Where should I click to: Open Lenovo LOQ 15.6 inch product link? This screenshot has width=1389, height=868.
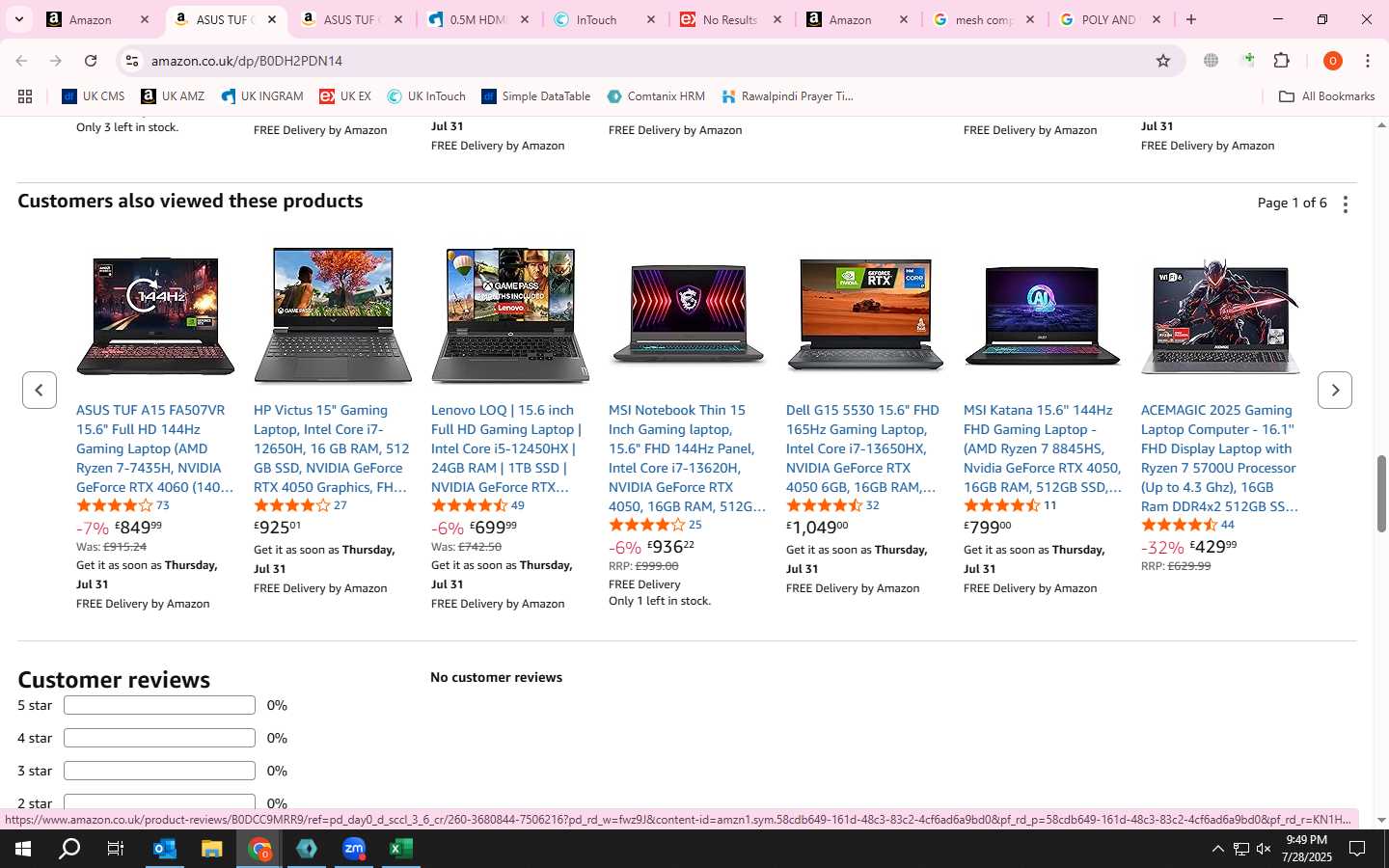508,448
